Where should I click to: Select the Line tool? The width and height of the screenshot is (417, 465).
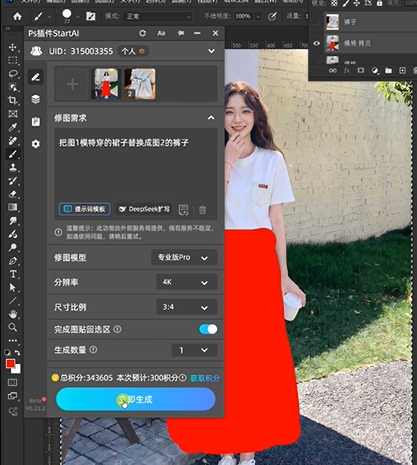(13, 301)
